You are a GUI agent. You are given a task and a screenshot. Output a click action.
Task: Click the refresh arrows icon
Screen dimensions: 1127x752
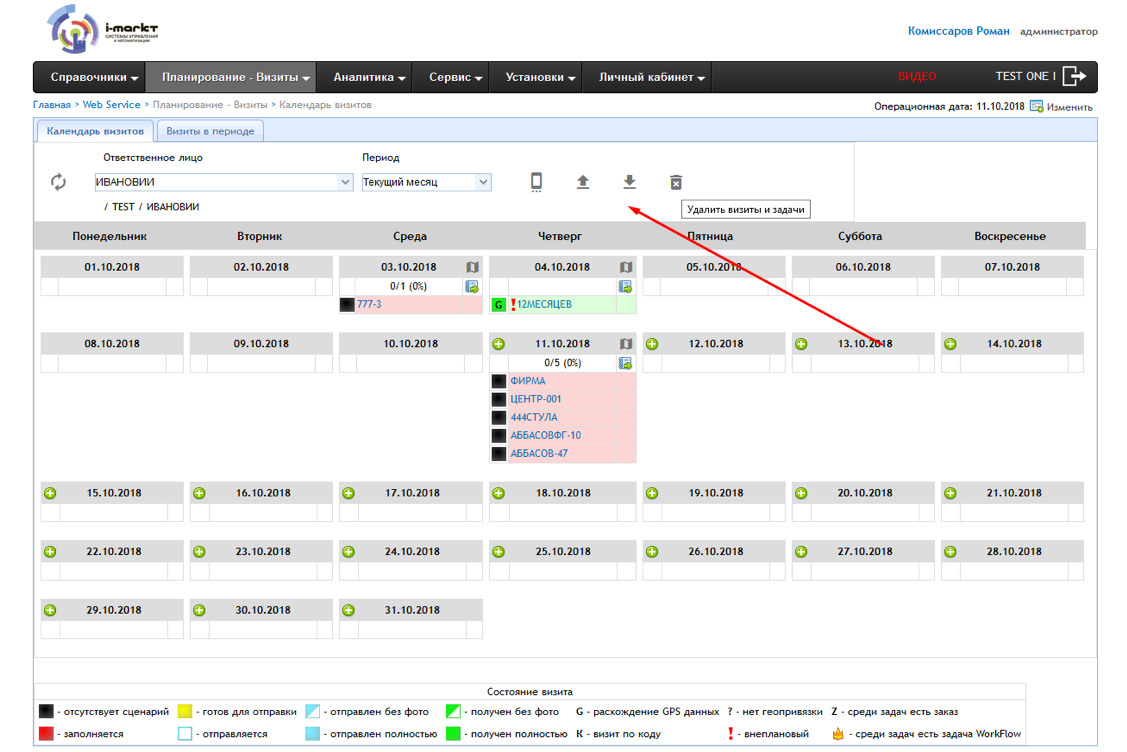point(58,182)
